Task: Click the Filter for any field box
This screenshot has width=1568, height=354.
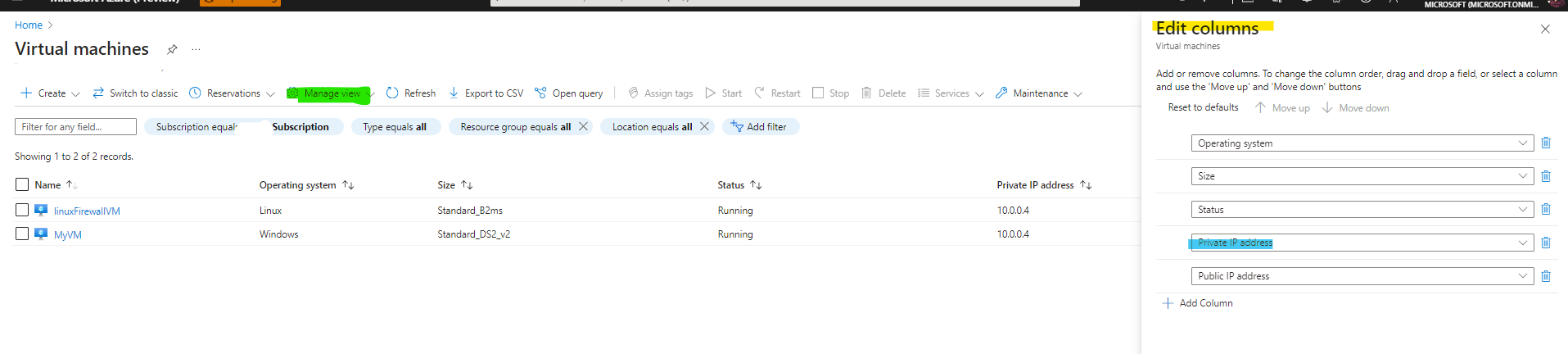Action: coord(75,127)
